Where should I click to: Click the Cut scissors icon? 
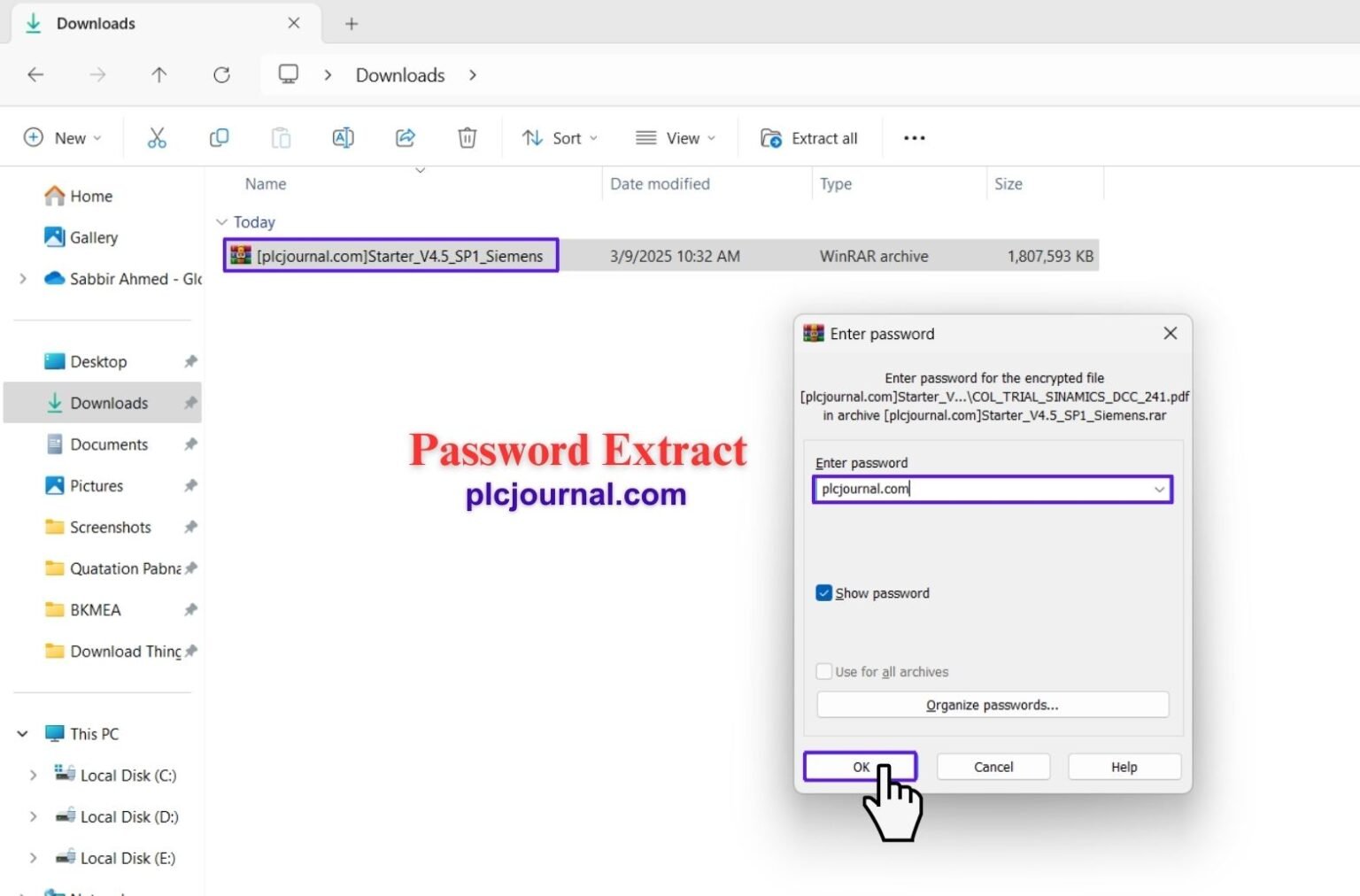[157, 138]
